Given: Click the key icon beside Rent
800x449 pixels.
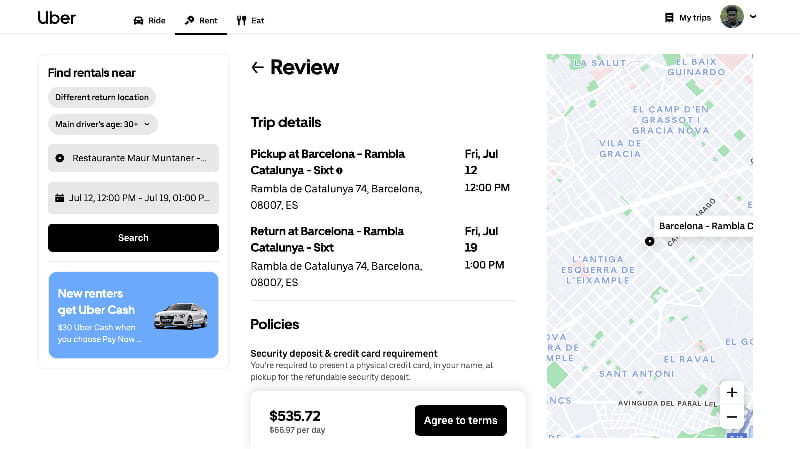Looking at the screenshot, I should (189, 20).
